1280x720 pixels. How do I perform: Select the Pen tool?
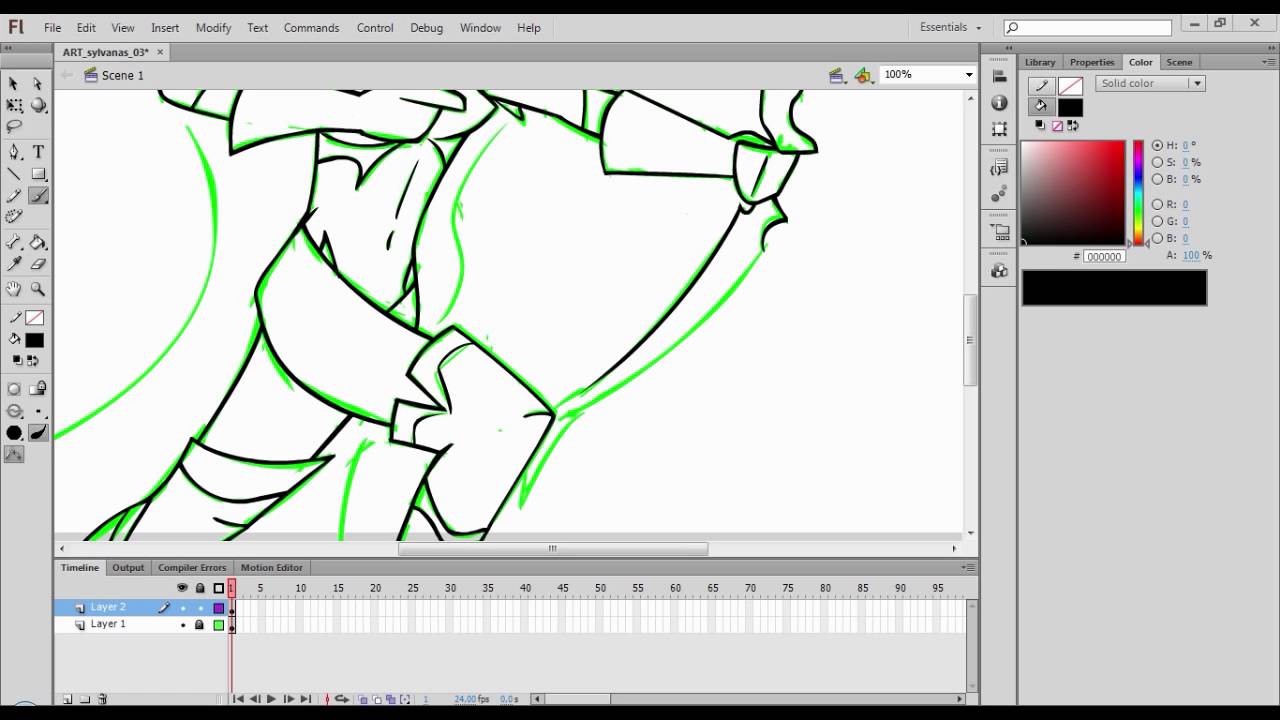pos(14,152)
